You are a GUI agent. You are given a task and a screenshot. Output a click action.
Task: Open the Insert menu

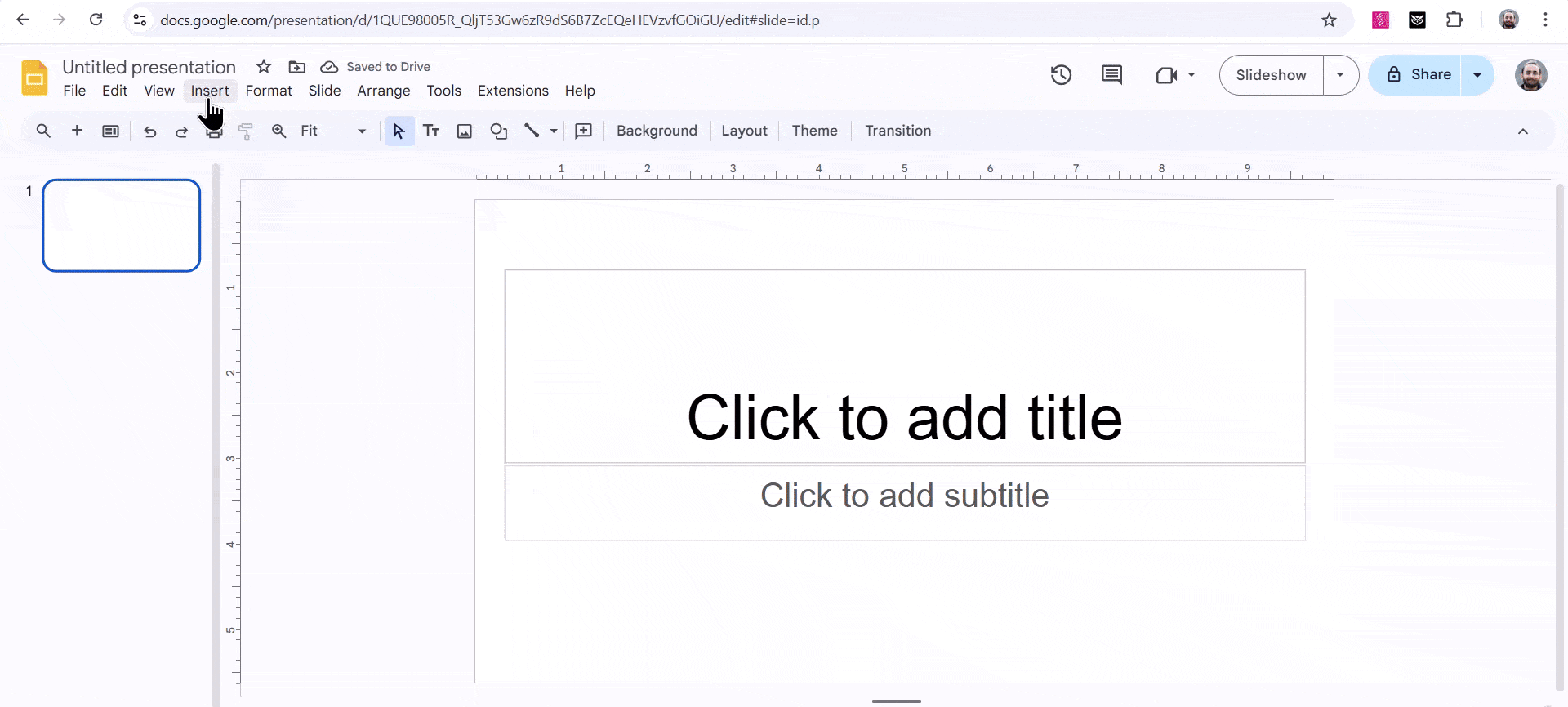[210, 91]
